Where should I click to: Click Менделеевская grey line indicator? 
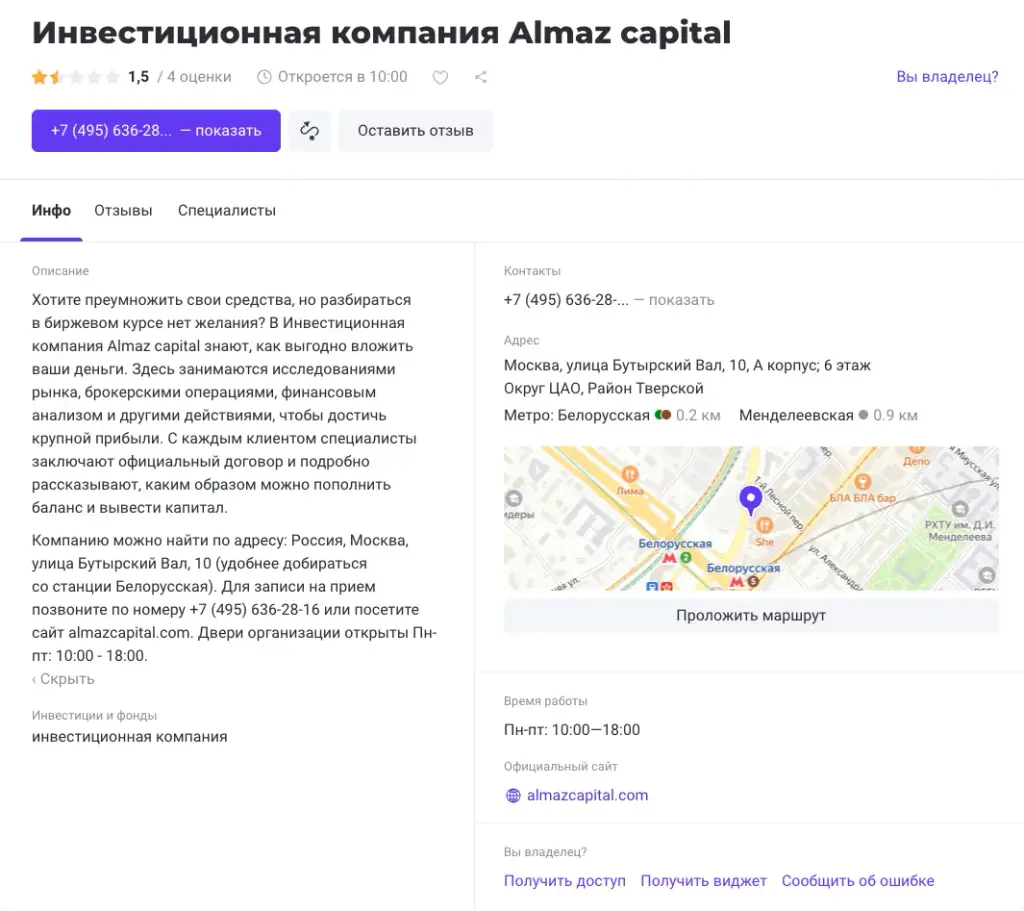pos(863,415)
